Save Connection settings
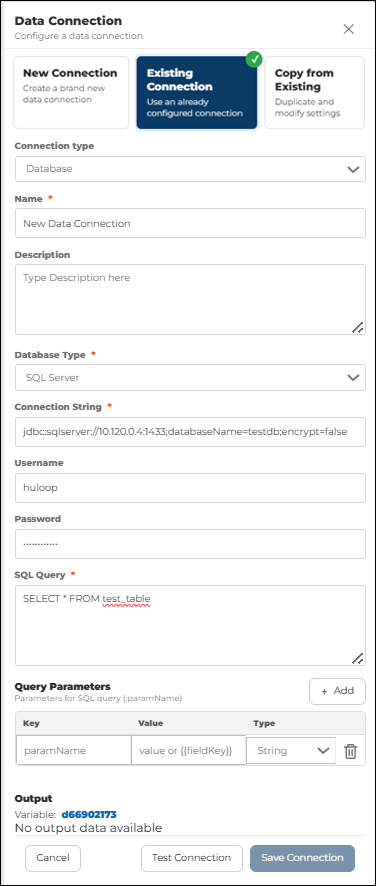376x886 pixels. [302, 858]
